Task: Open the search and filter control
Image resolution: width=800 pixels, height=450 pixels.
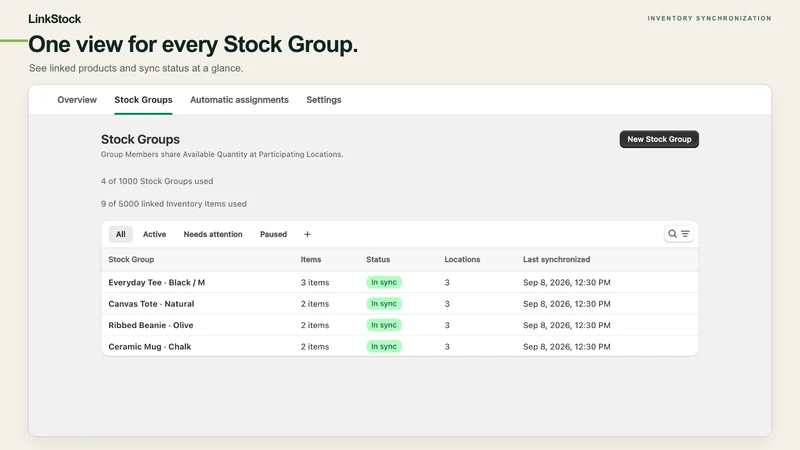Action: 679,234
